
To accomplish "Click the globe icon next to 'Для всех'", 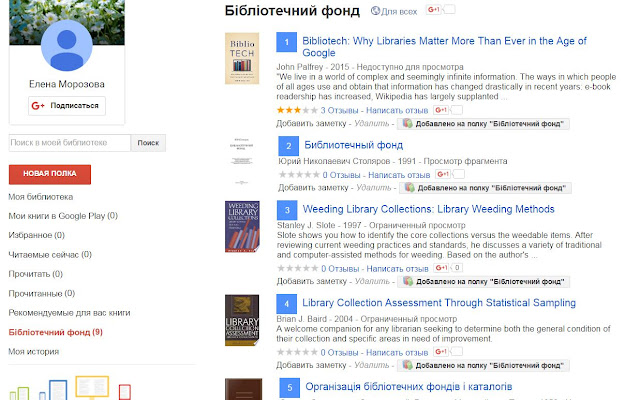I will coord(375,11).
